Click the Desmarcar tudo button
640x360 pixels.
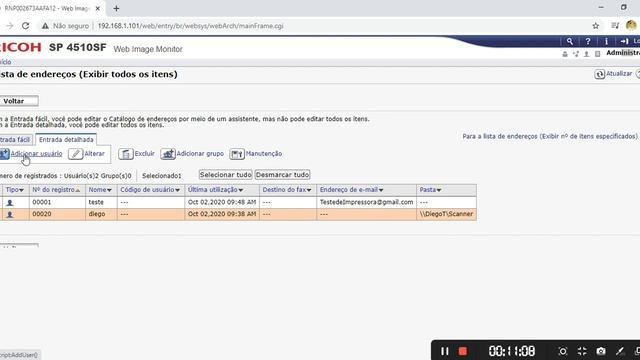tap(282, 175)
